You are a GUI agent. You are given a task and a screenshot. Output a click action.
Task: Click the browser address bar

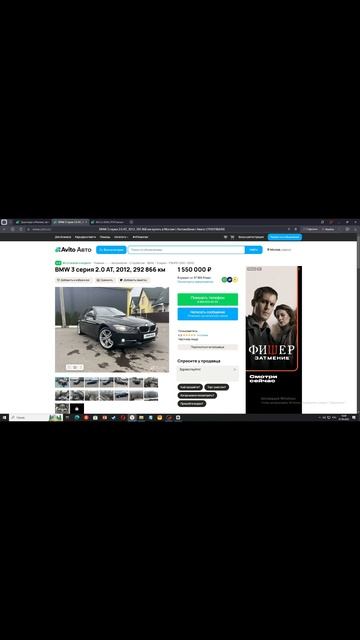coord(161,229)
